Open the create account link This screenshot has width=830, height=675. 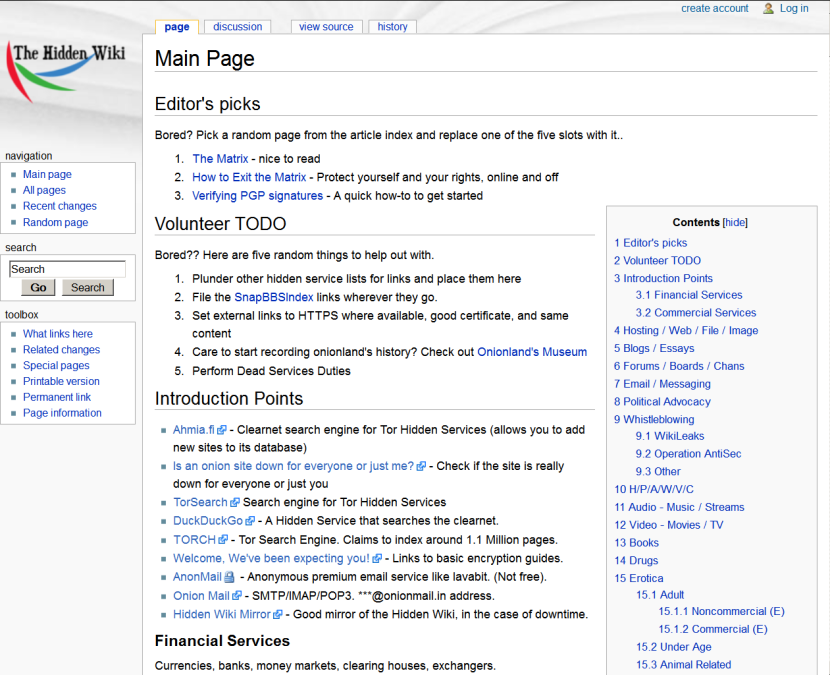click(x=714, y=8)
